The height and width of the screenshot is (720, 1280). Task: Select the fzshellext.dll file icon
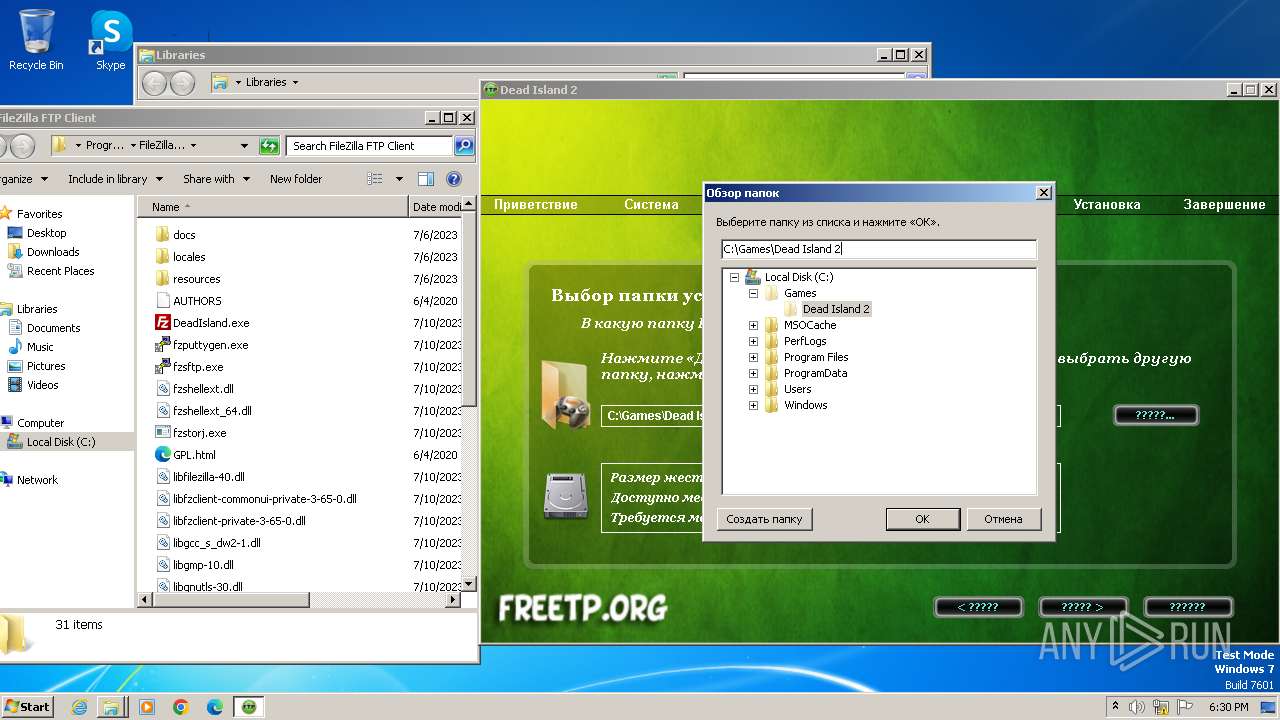point(163,389)
